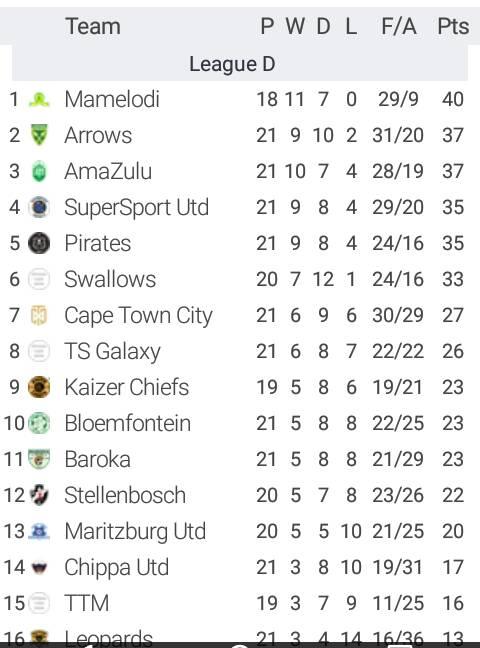Sort by the Pts column header
The height and width of the screenshot is (648, 480).
pyautogui.click(x=453, y=26)
